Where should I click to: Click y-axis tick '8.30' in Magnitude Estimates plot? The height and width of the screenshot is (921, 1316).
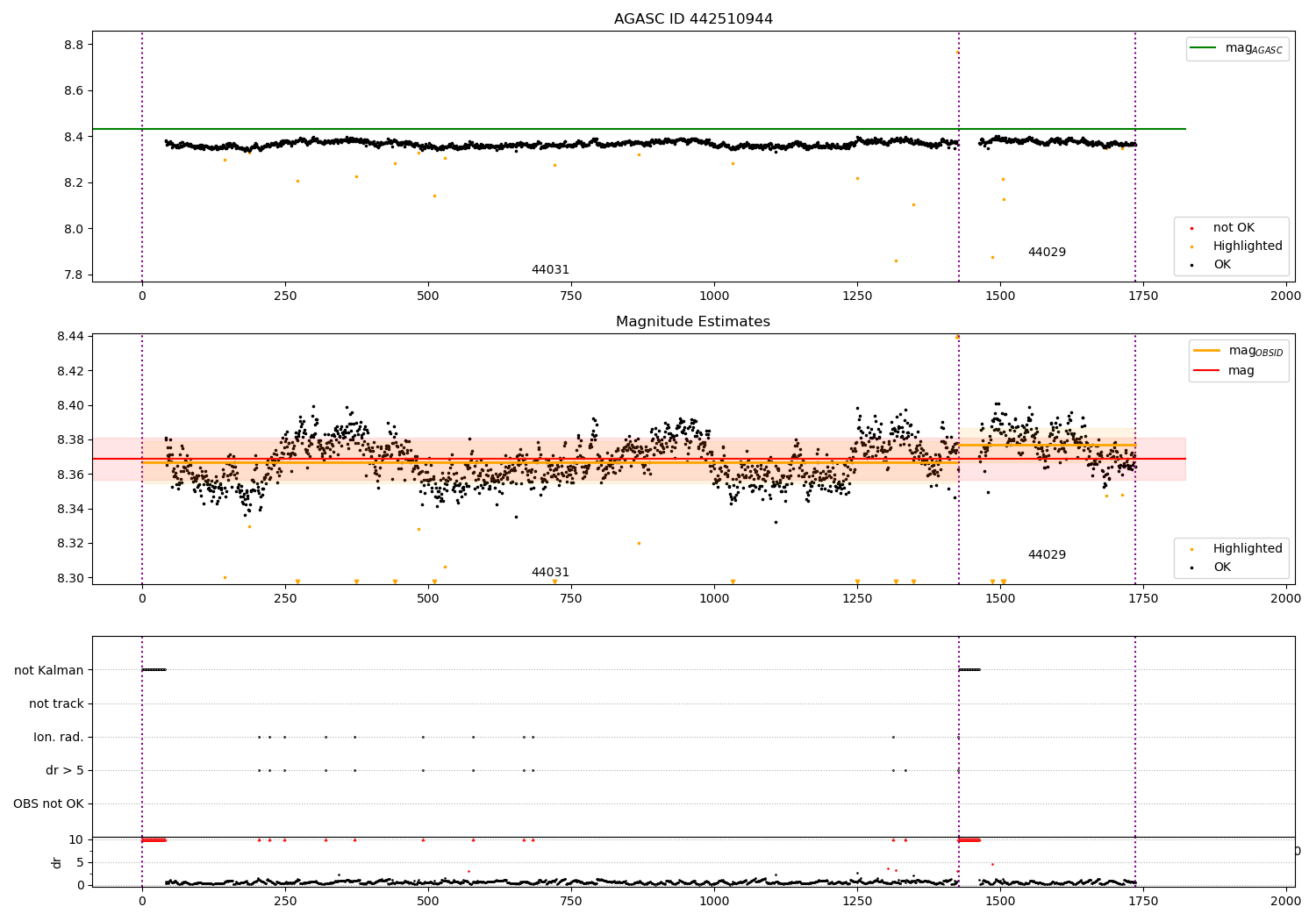[69, 579]
